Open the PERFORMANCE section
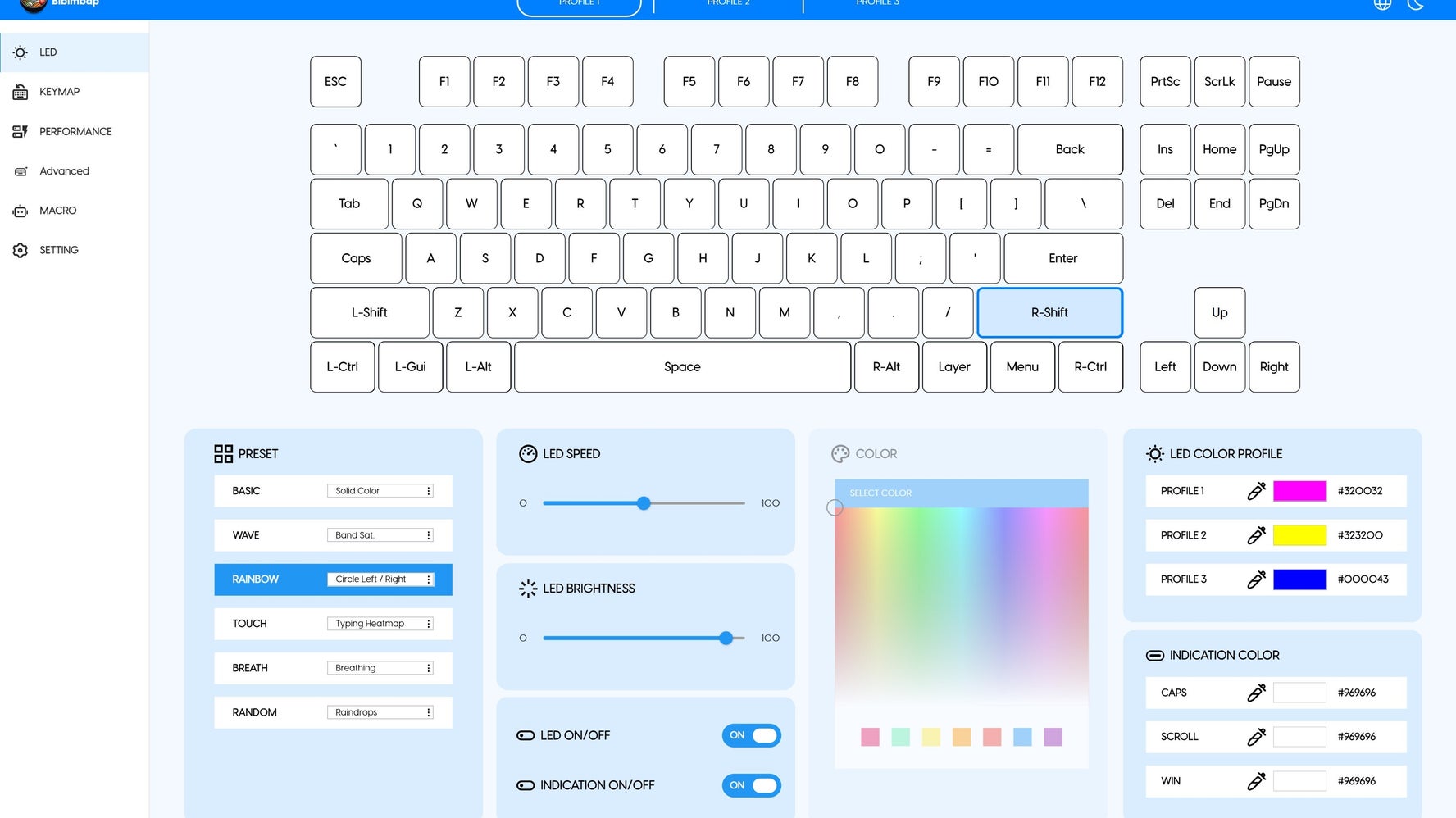This screenshot has height=818, width=1456. click(75, 131)
